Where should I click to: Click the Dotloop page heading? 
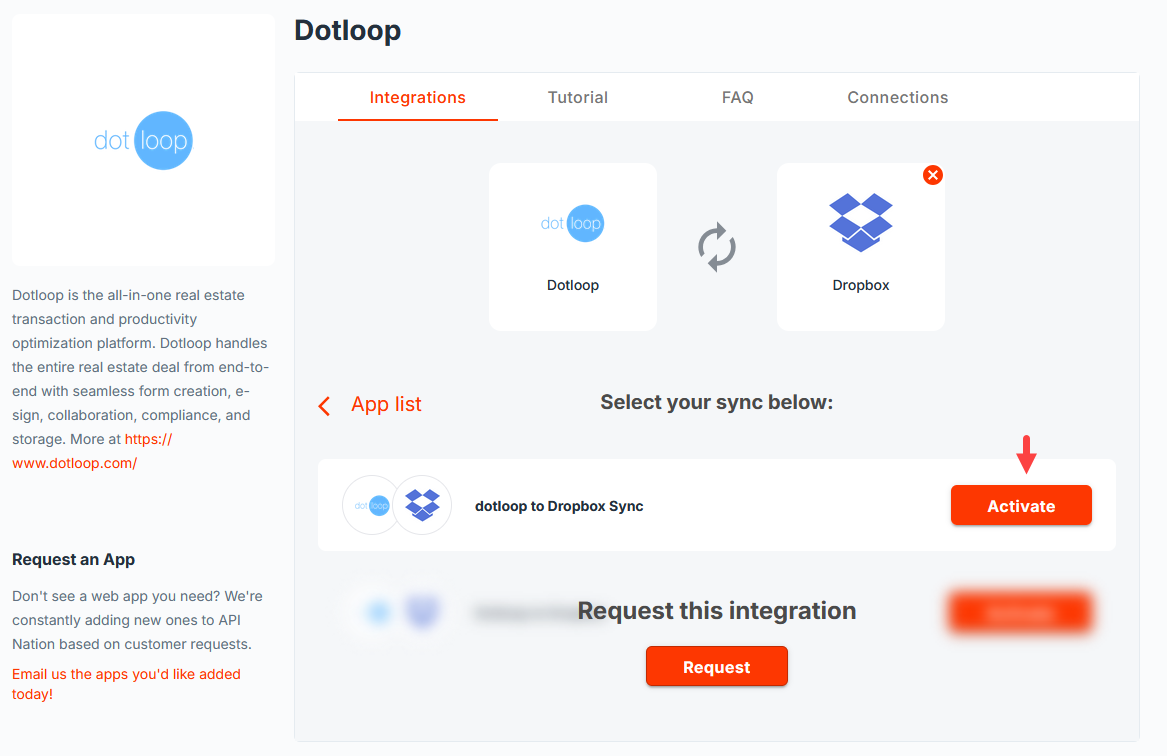coord(348,31)
